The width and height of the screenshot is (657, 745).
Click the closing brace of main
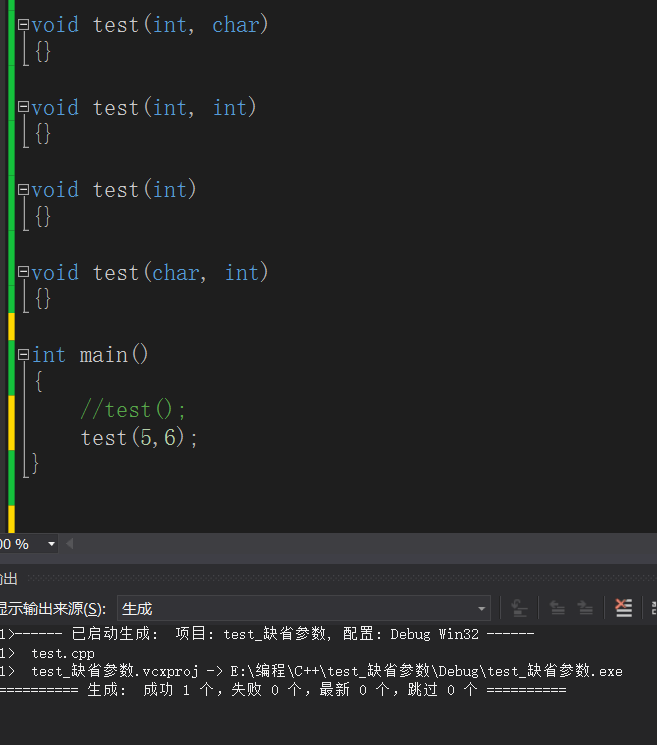(35, 464)
